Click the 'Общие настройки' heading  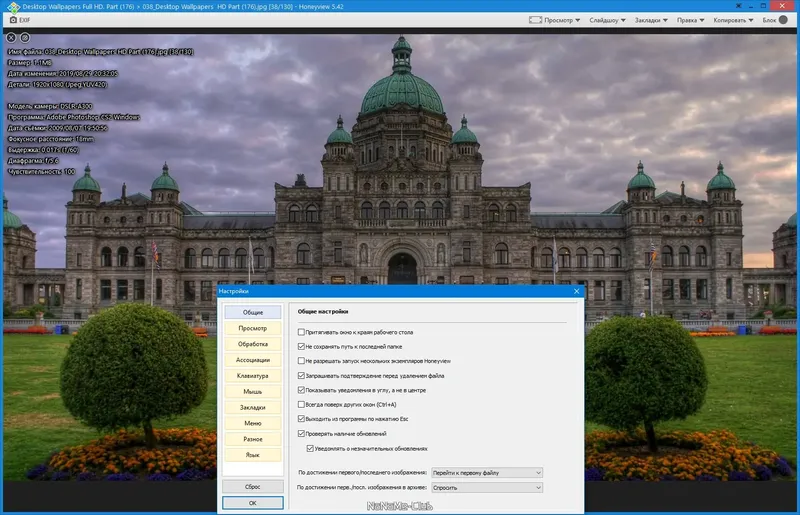pyautogui.click(x=323, y=311)
